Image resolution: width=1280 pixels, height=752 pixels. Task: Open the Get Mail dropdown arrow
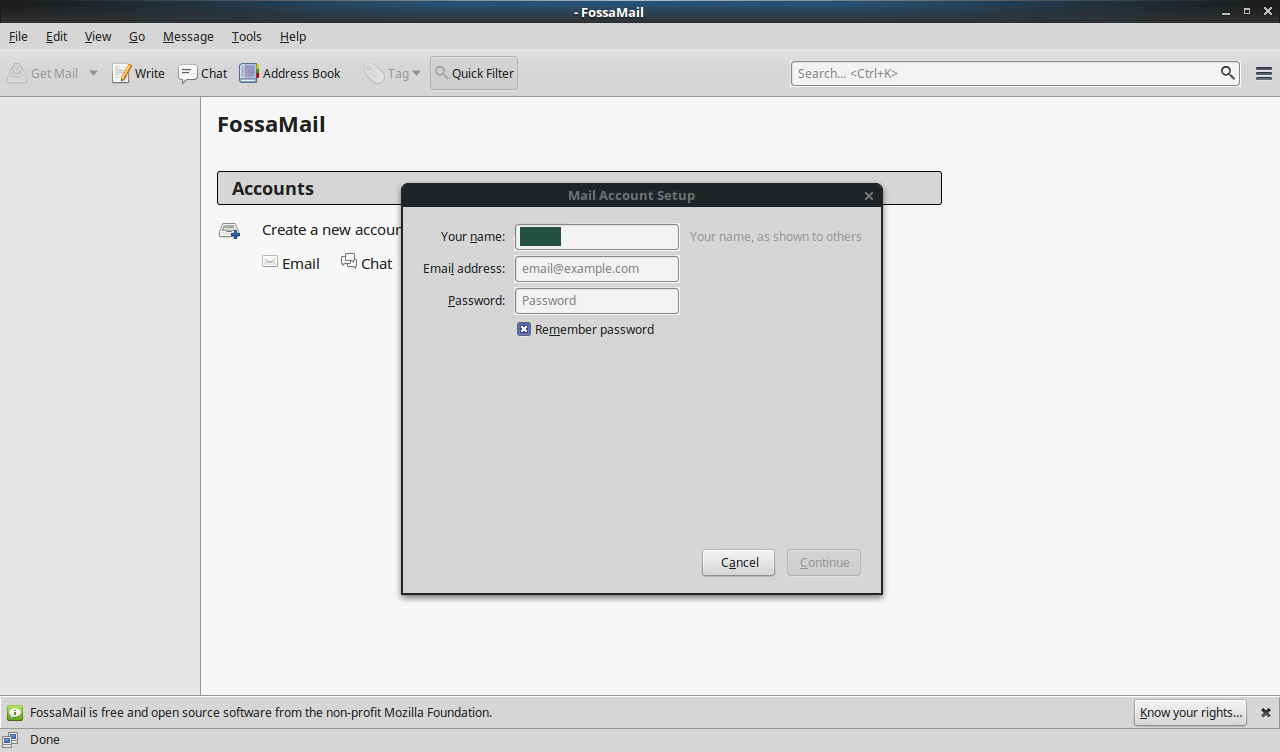point(93,73)
